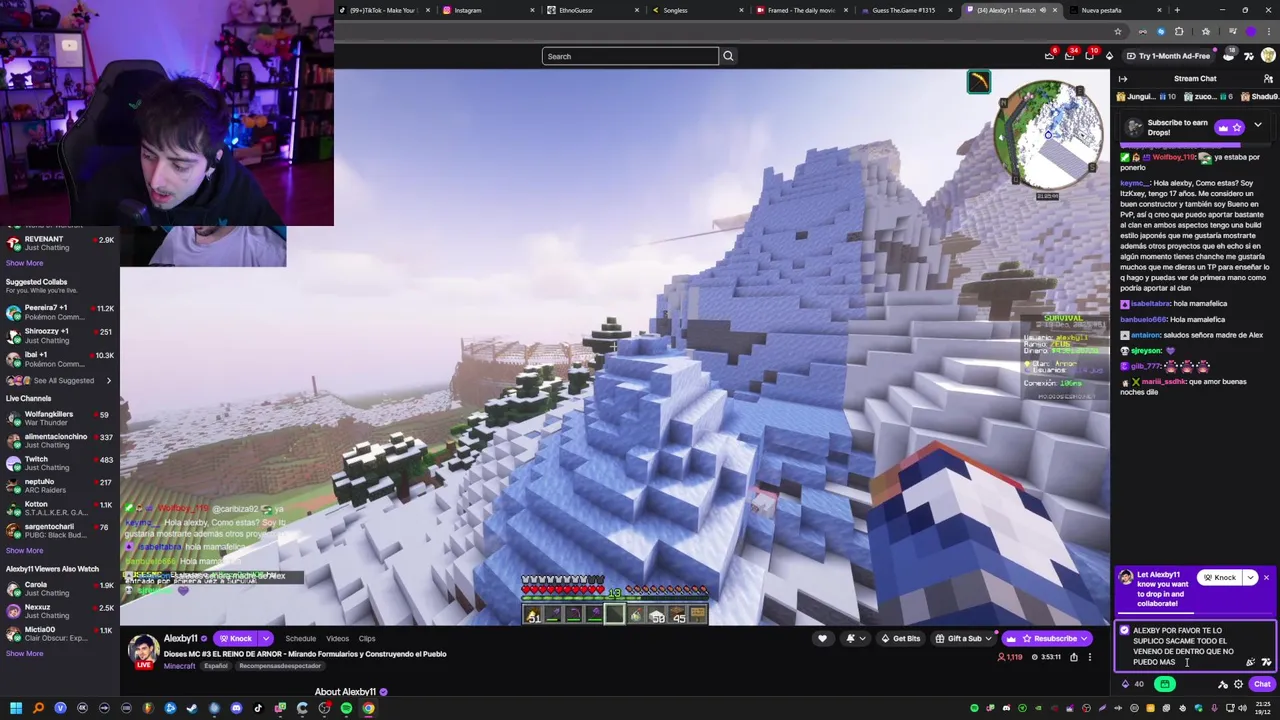Dismiss the collaborate Knock banner
Image resolution: width=1280 pixels, height=720 pixels.
pos(1266,578)
